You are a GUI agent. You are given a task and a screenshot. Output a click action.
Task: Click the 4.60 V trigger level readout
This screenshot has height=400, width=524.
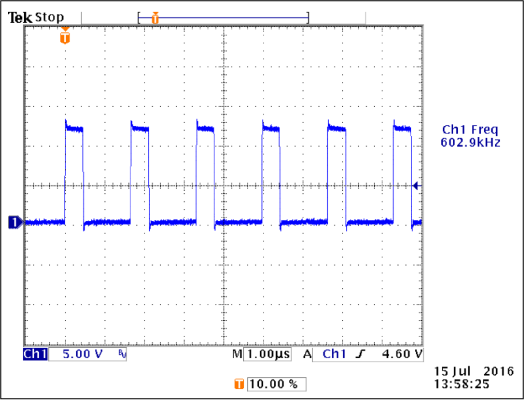click(x=402, y=354)
